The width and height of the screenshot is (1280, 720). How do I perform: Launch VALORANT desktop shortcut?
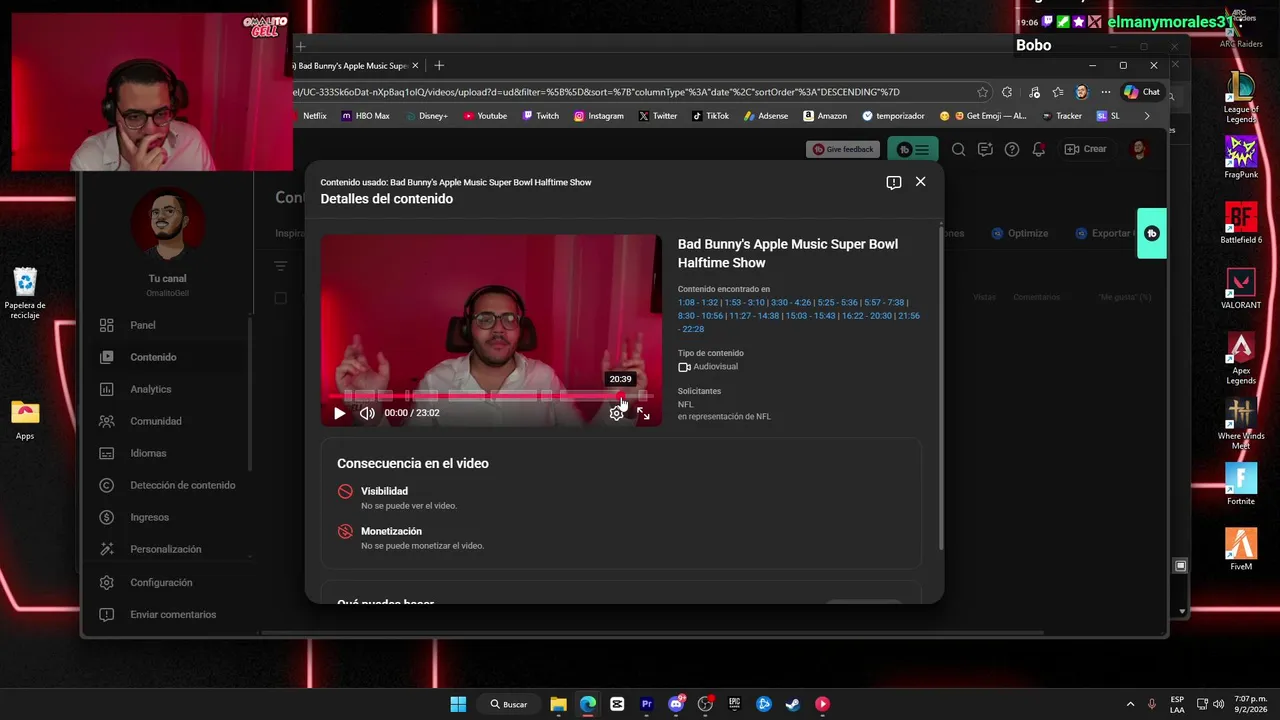pos(1241,288)
